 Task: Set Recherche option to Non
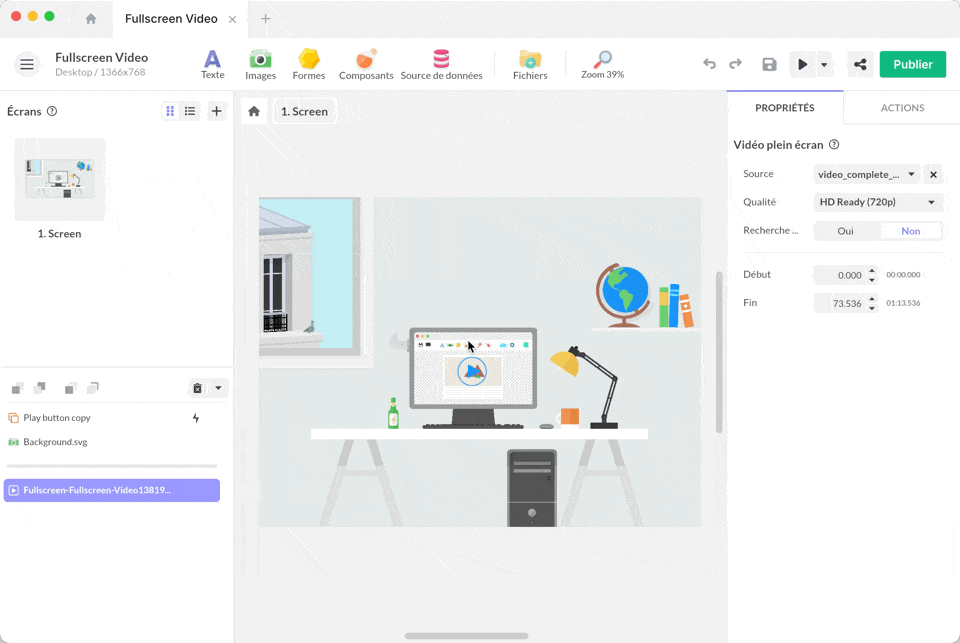[x=910, y=231]
